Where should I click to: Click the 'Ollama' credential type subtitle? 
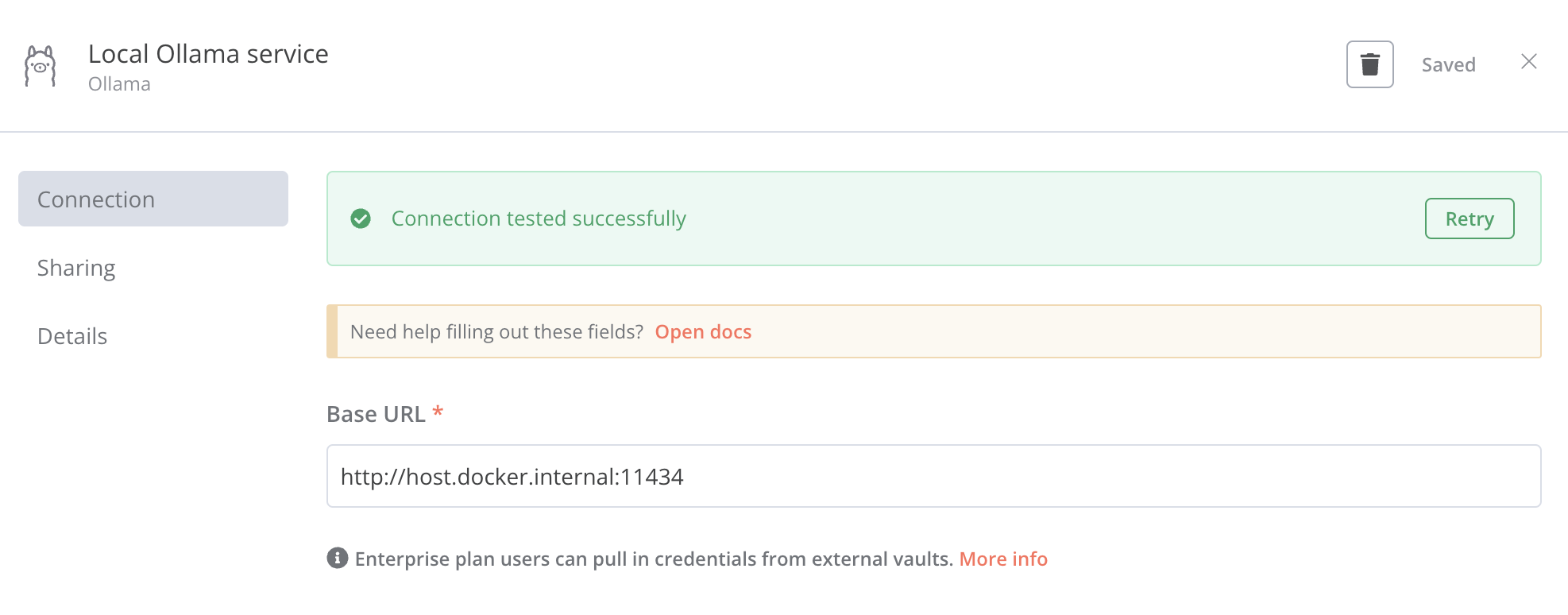pyautogui.click(x=119, y=84)
